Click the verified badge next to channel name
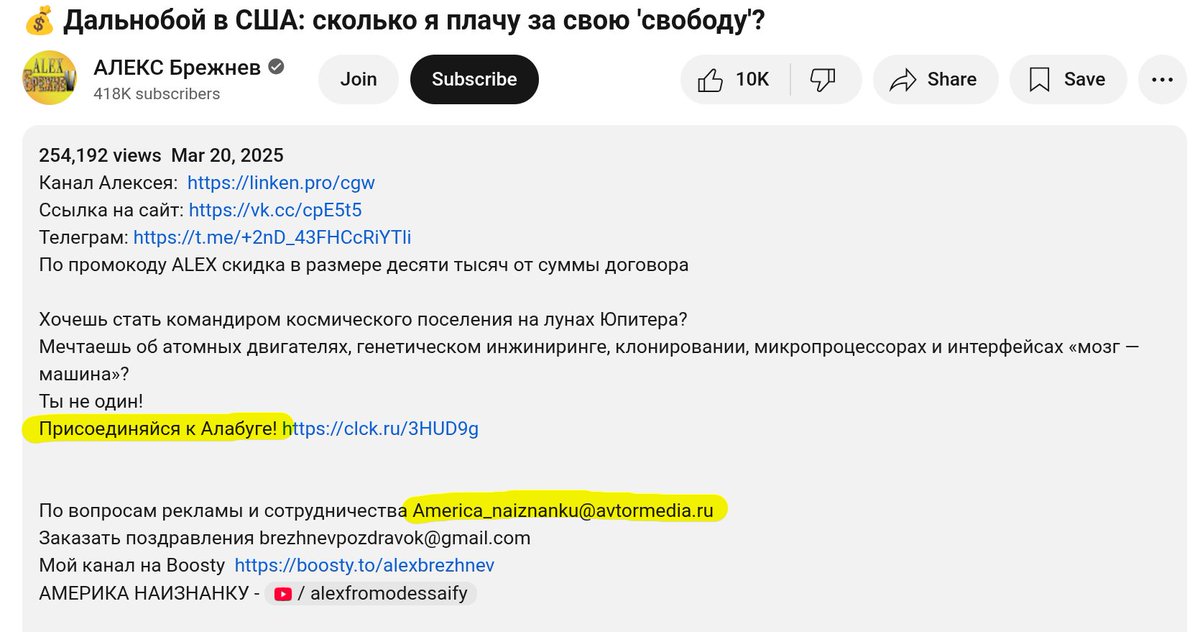Viewport: 1200px width, 632px height. point(277,68)
